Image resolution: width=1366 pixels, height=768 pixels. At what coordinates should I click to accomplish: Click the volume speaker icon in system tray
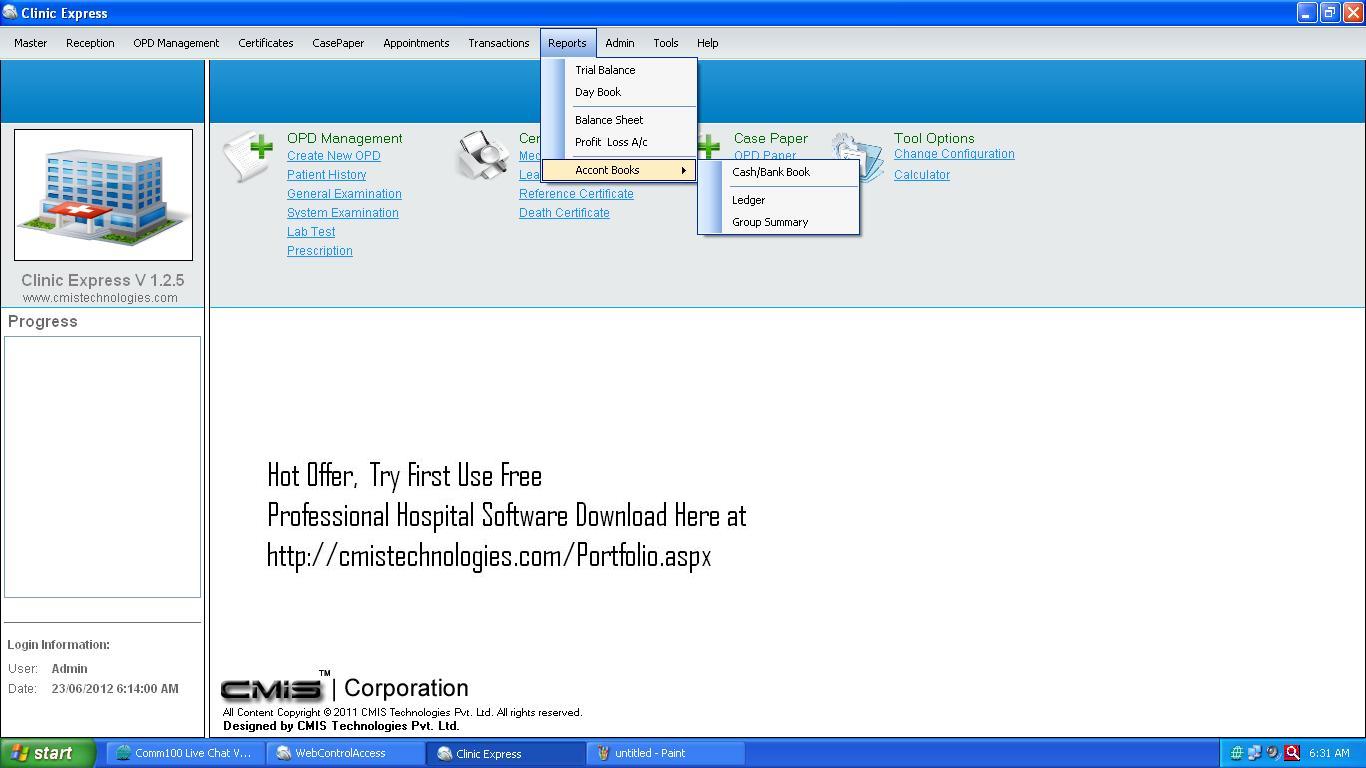1270,752
